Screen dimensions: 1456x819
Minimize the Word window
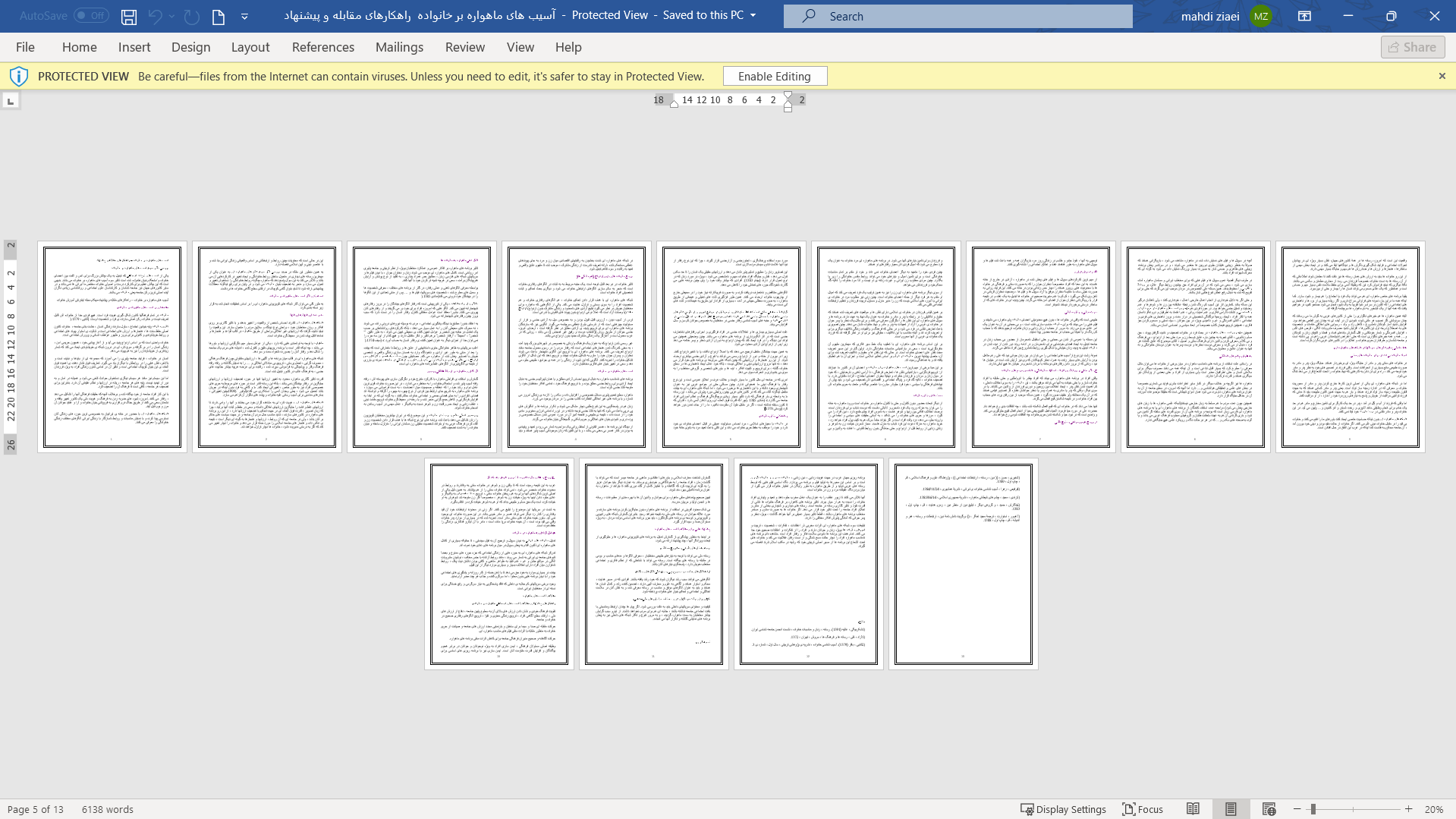1348,16
